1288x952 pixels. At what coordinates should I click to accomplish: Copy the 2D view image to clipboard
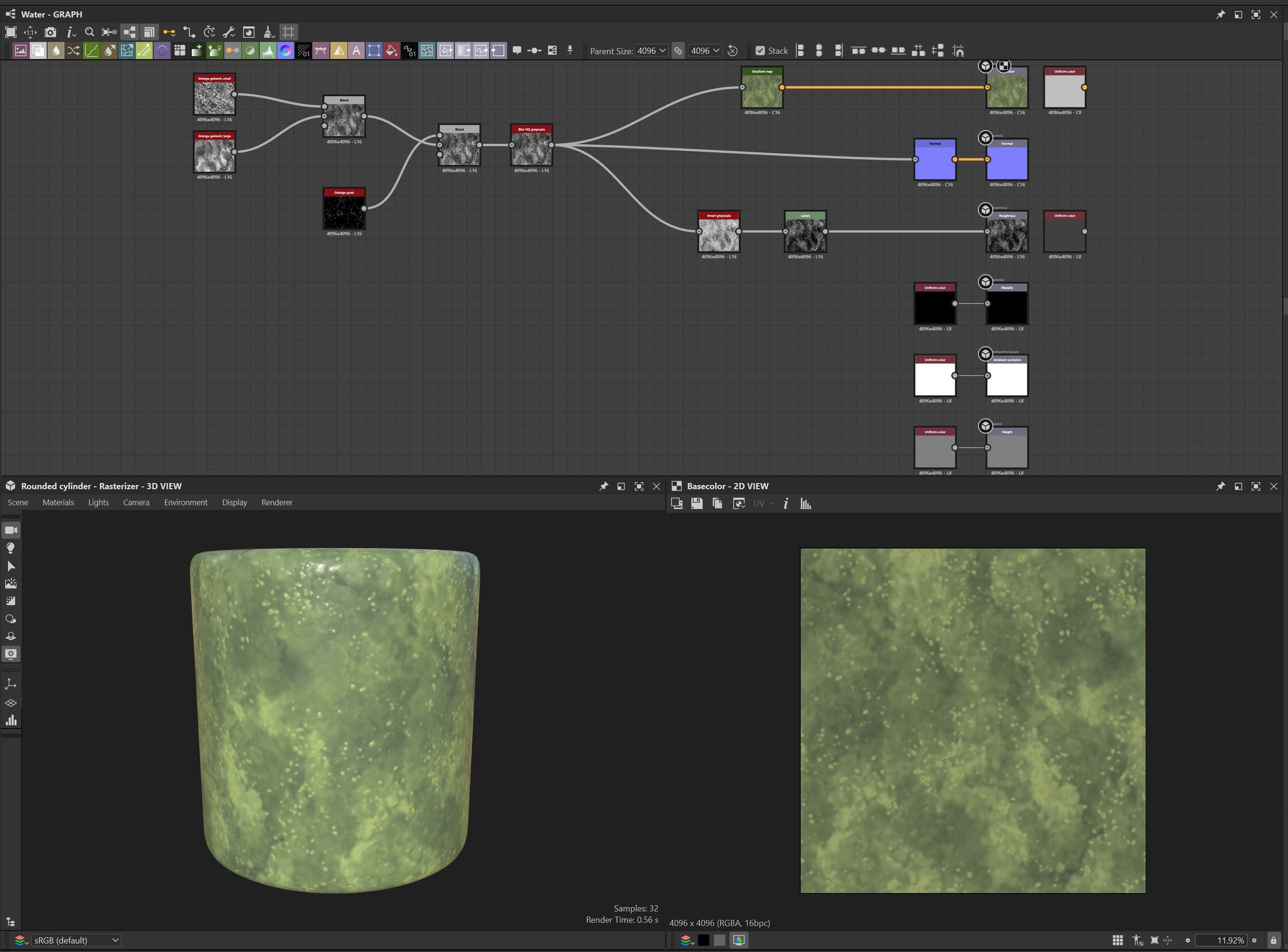click(718, 504)
